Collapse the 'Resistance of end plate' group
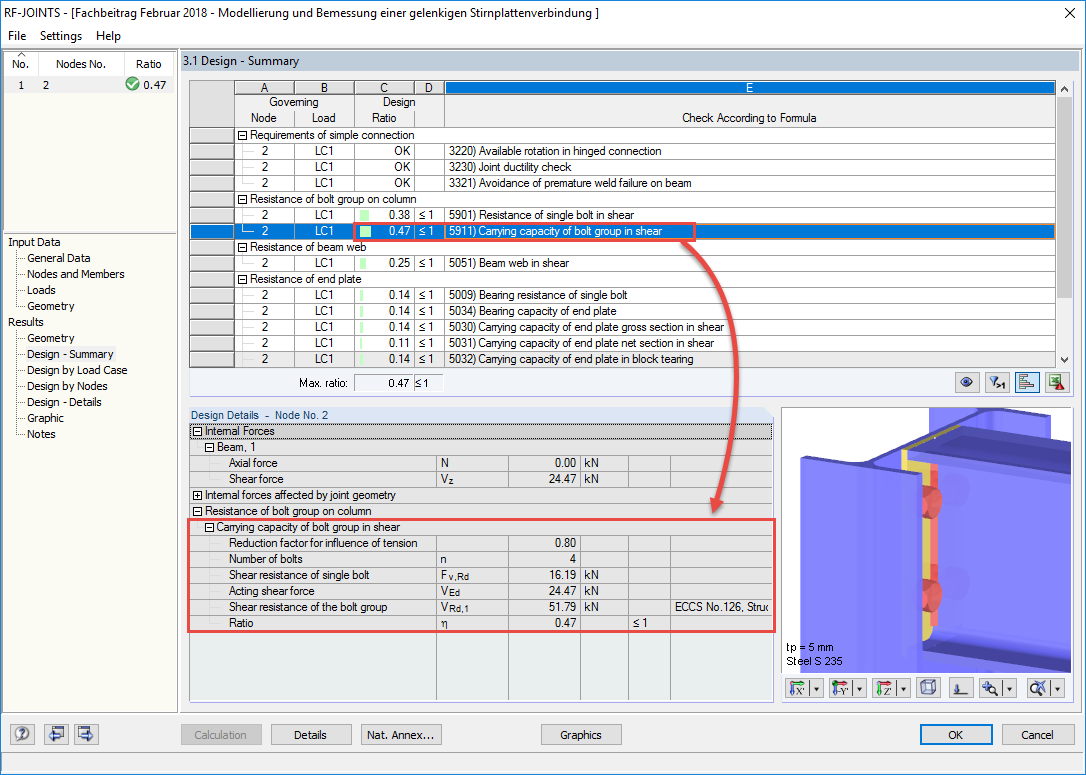The width and height of the screenshot is (1086, 775). 241,278
